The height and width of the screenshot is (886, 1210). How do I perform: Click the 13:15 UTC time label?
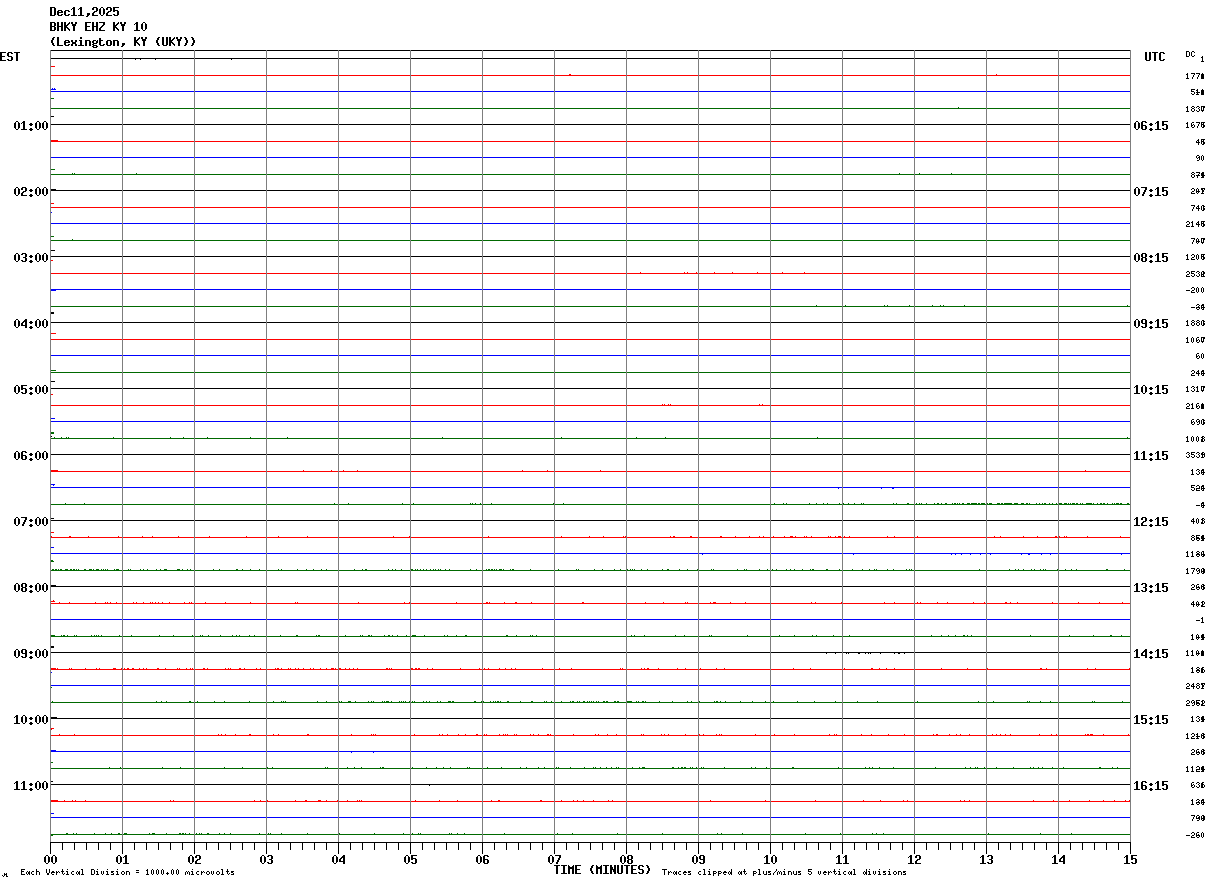pos(1151,588)
